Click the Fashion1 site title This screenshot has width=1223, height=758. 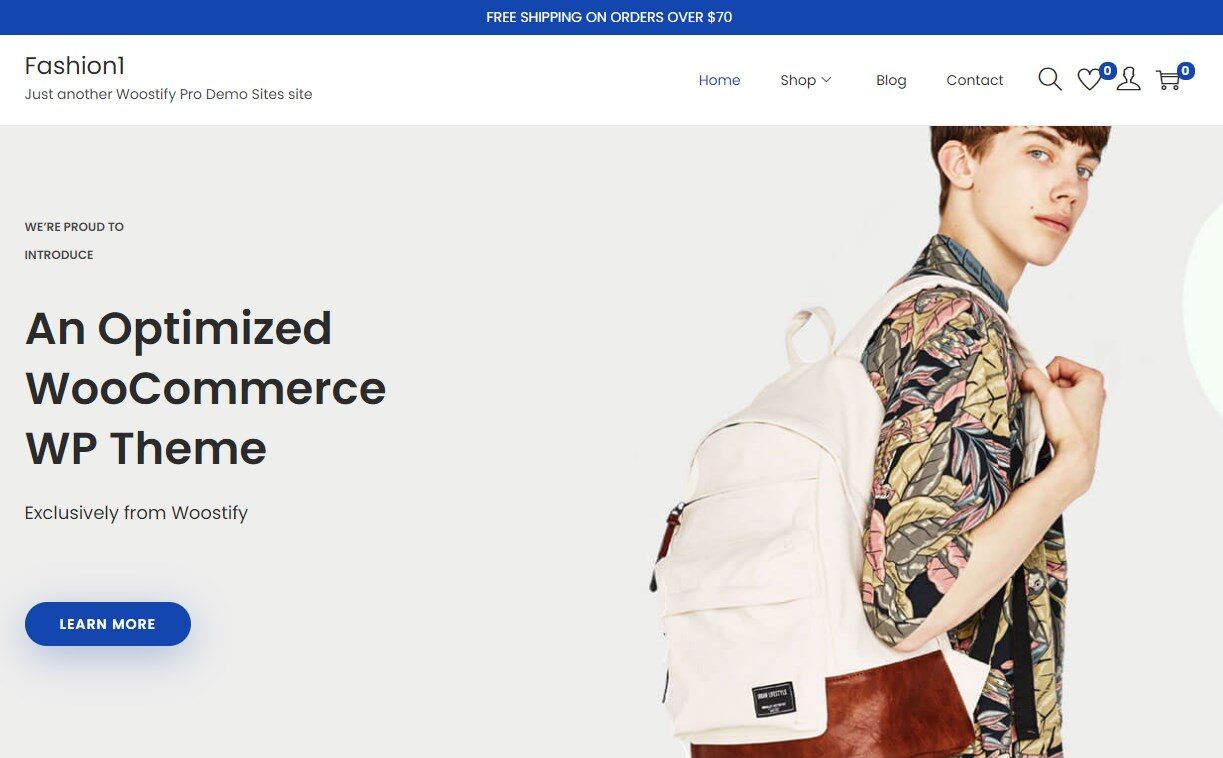[75, 66]
